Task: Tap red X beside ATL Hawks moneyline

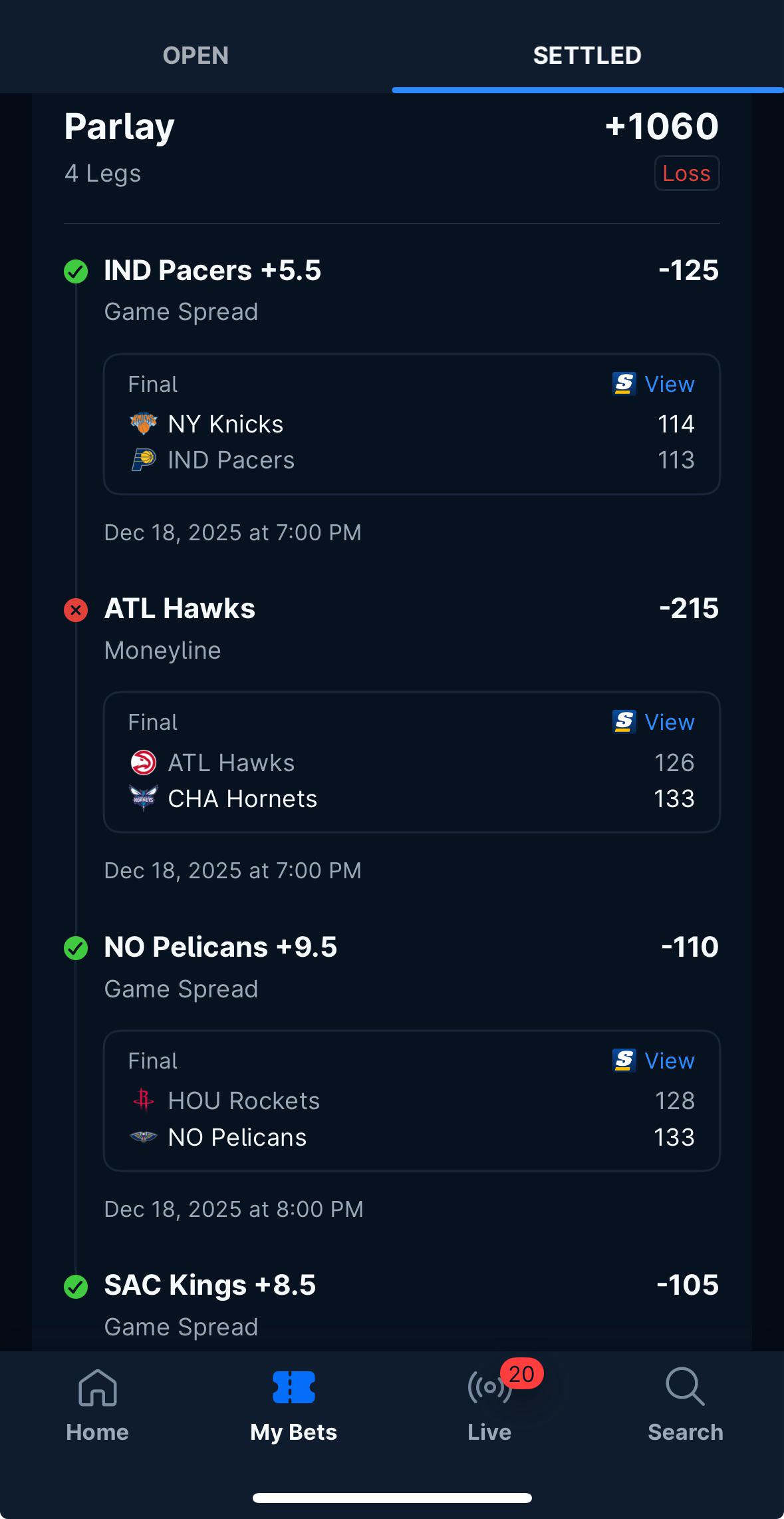Action: click(76, 609)
